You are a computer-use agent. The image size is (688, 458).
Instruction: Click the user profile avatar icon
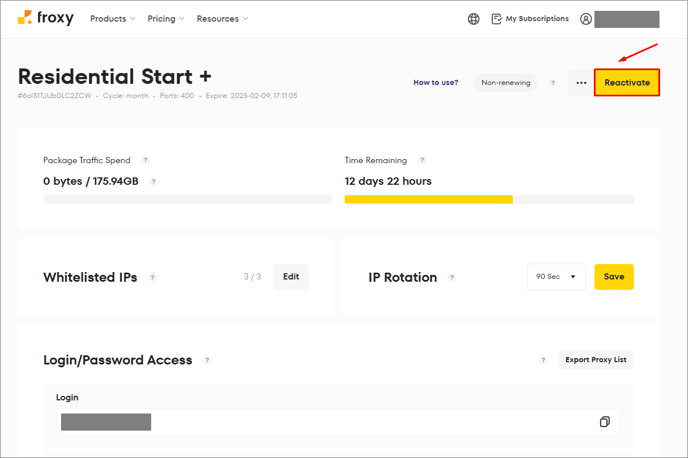[586, 19]
